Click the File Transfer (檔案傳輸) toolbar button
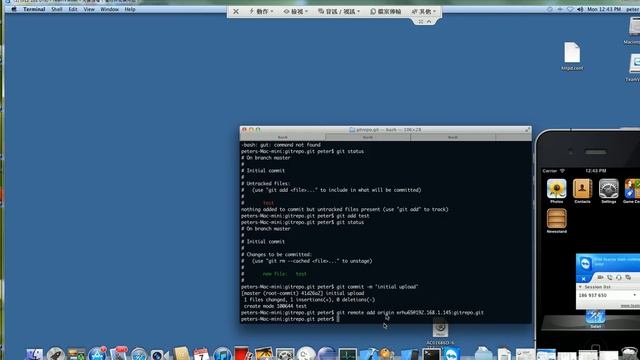 pos(386,11)
